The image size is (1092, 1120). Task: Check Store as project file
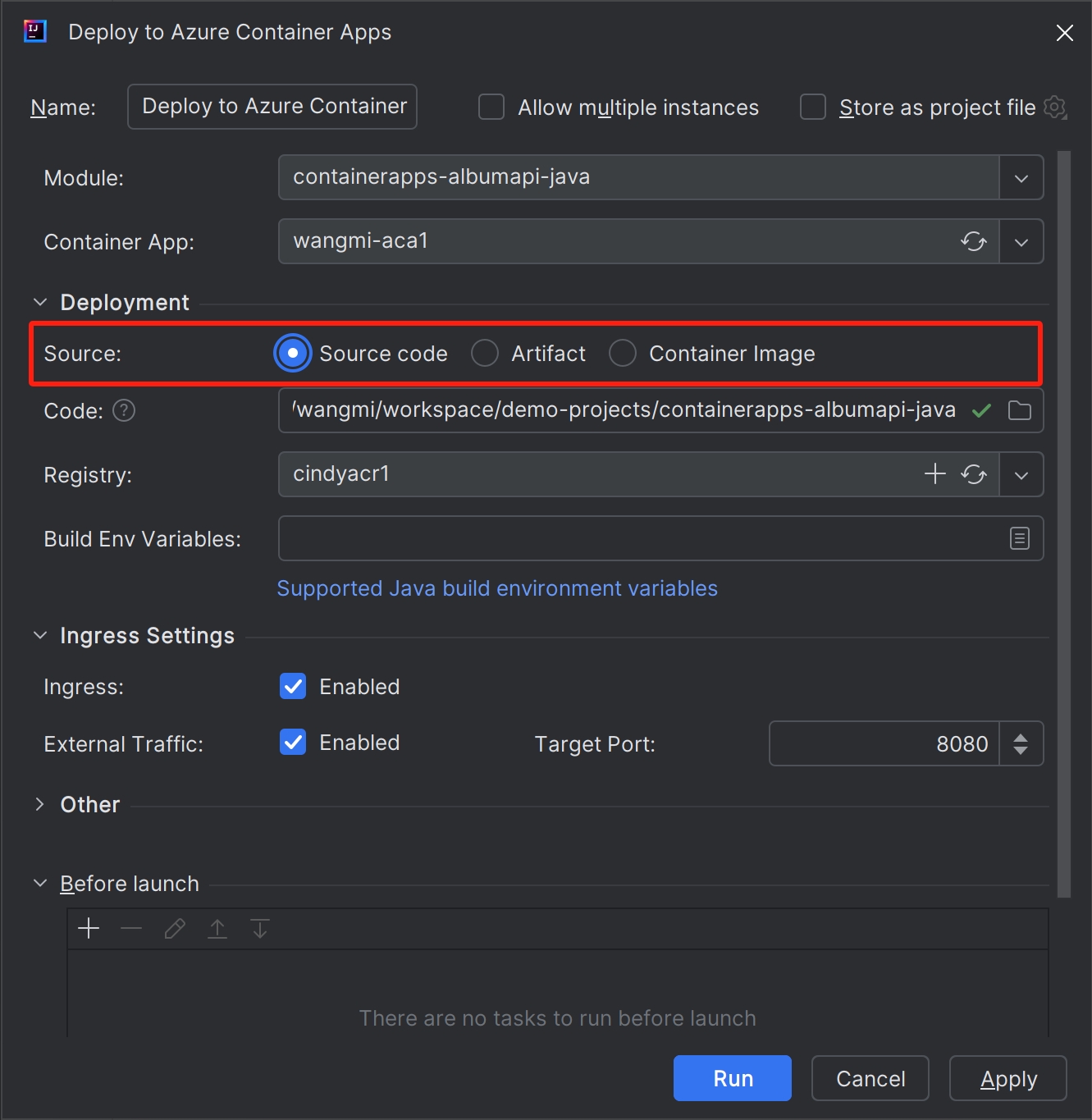813,107
